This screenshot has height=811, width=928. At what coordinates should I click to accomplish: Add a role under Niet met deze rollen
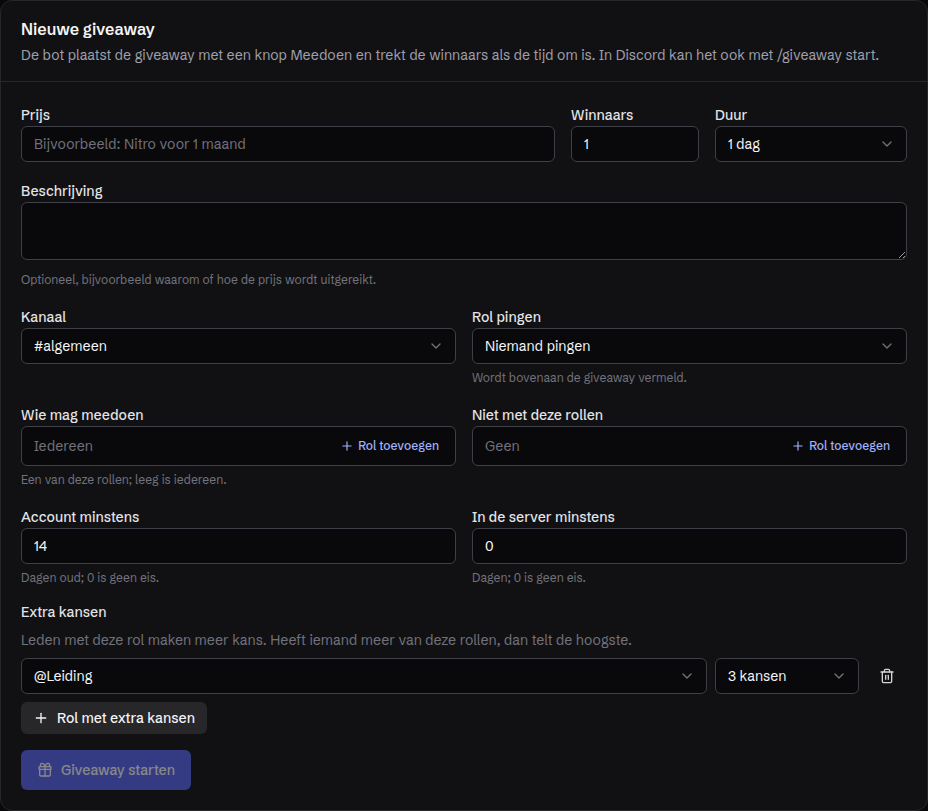point(841,446)
